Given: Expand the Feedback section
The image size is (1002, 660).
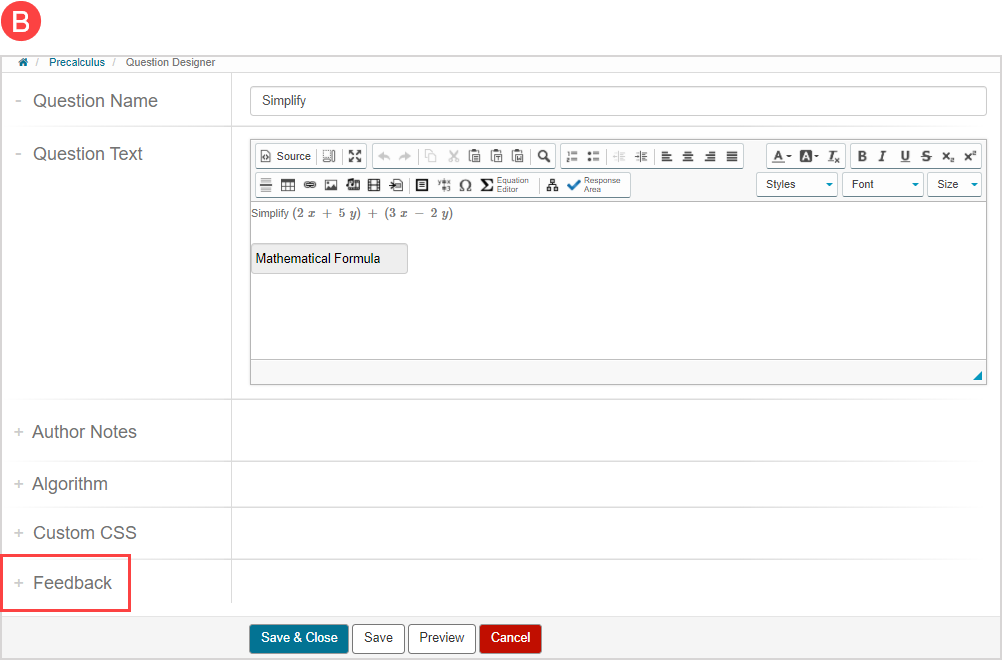Looking at the screenshot, I should tap(72, 583).
